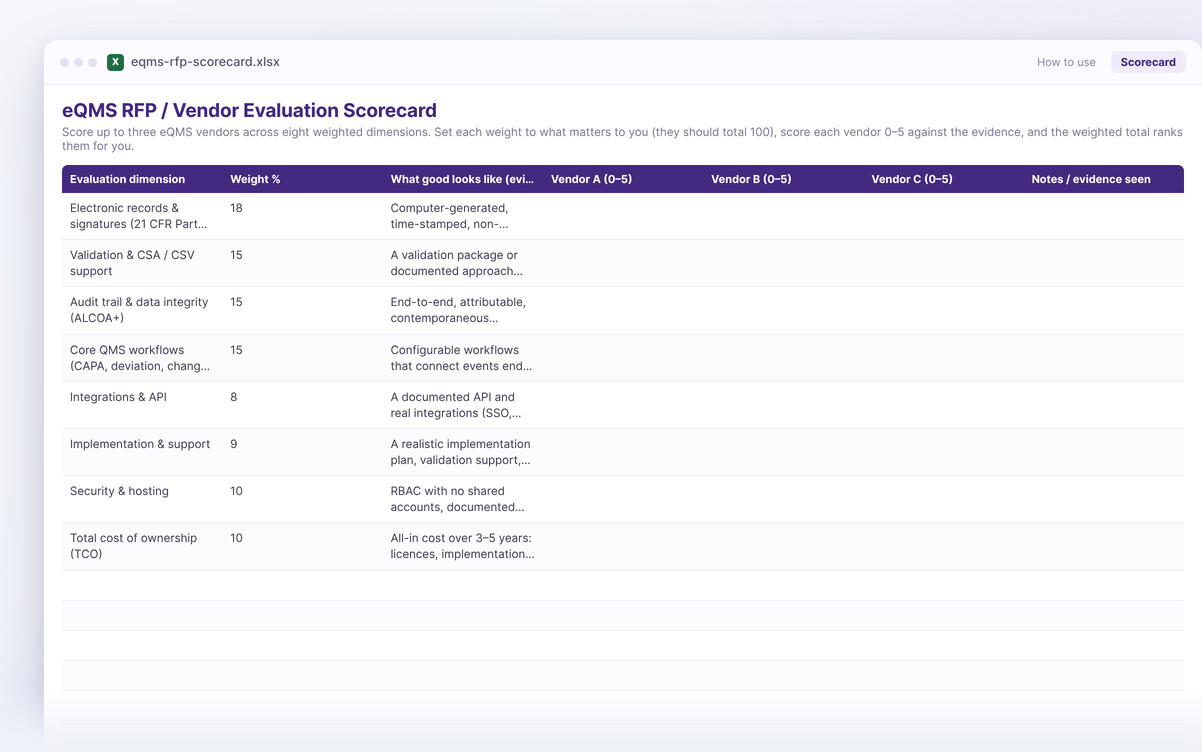Click the All-in cost over 3–5 years cell

tap(463, 546)
